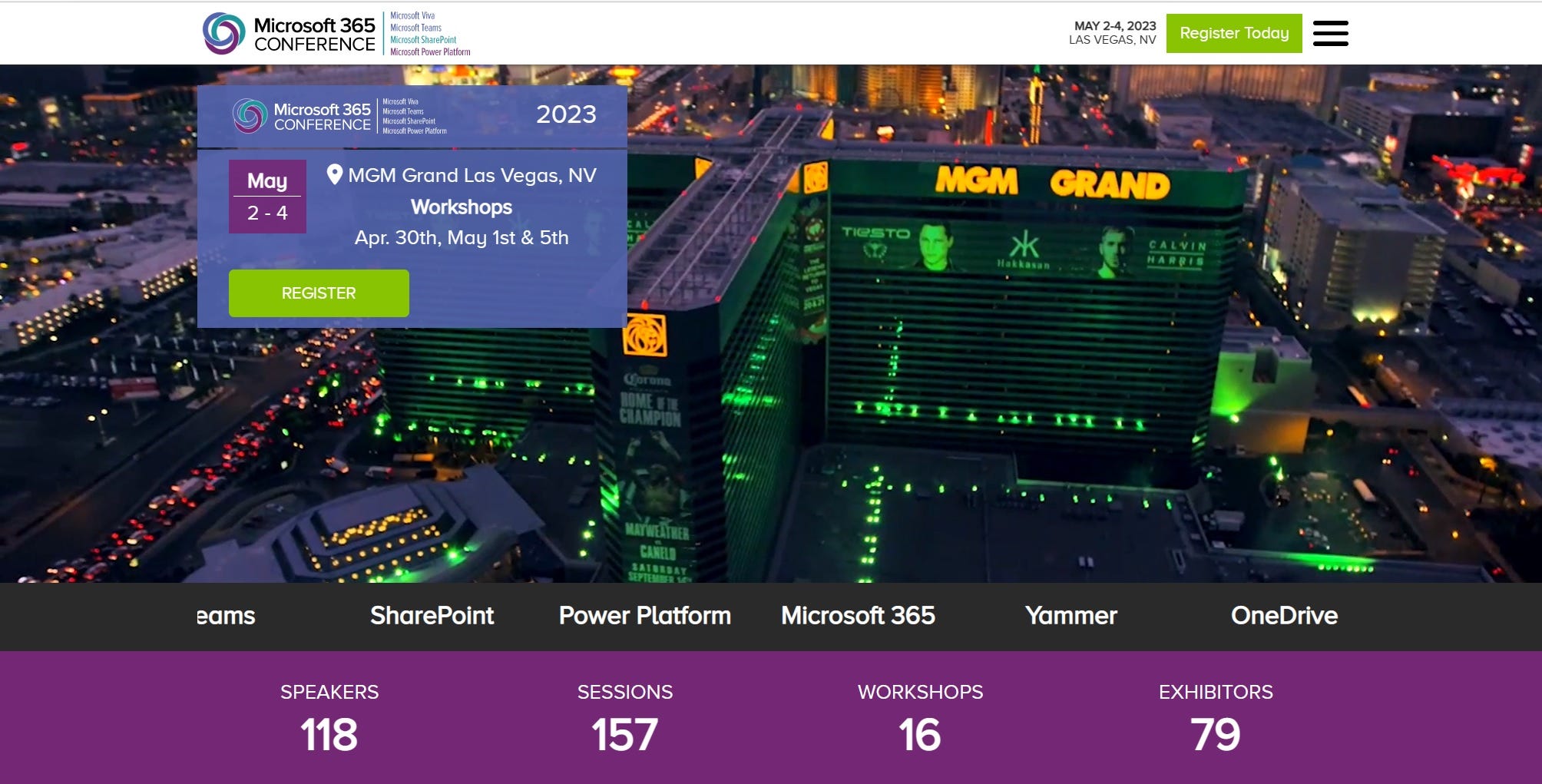The height and width of the screenshot is (784, 1542).
Task: Click the green REGISTER button in the banner
Action: (x=319, y=293)
